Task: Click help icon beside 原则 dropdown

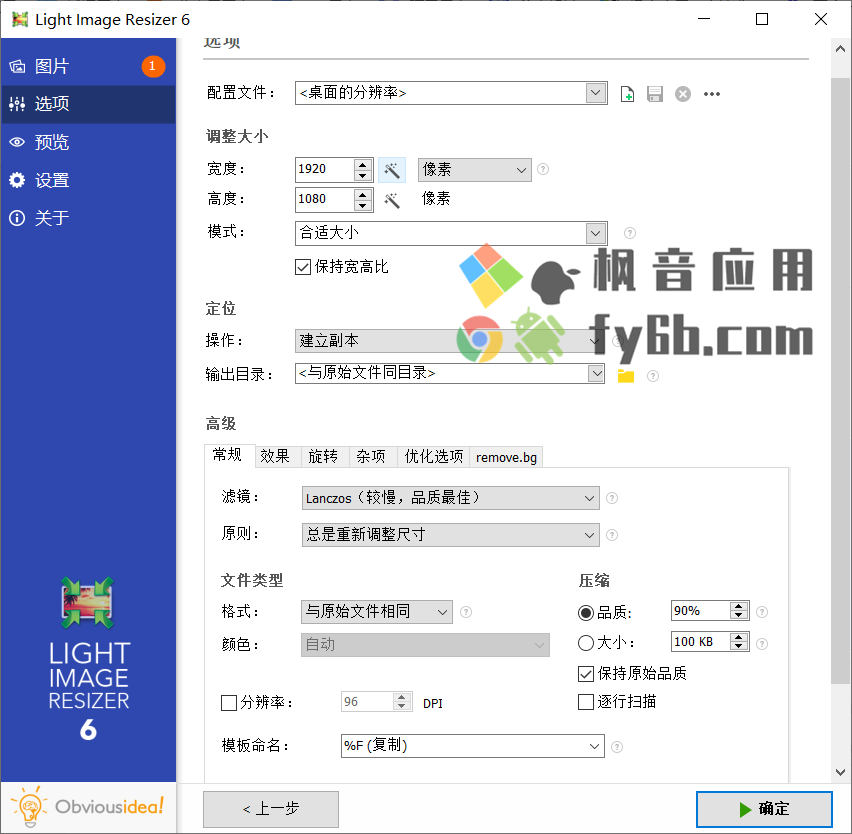Action: click(612, 535)
